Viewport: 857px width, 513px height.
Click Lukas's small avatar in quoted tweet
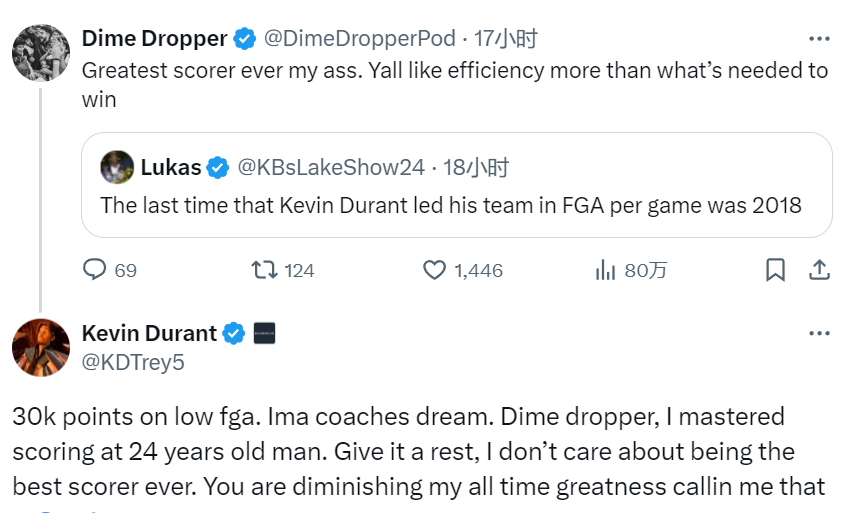(118, 168)
